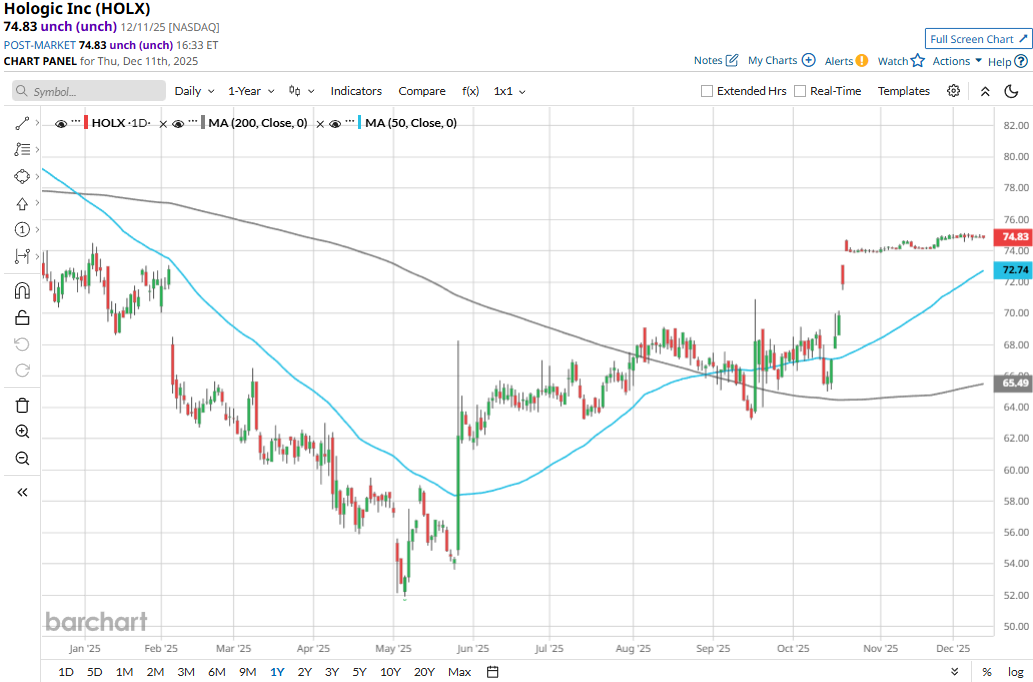Toggle log scale

pyautogui.click(x=1015, y=671)
